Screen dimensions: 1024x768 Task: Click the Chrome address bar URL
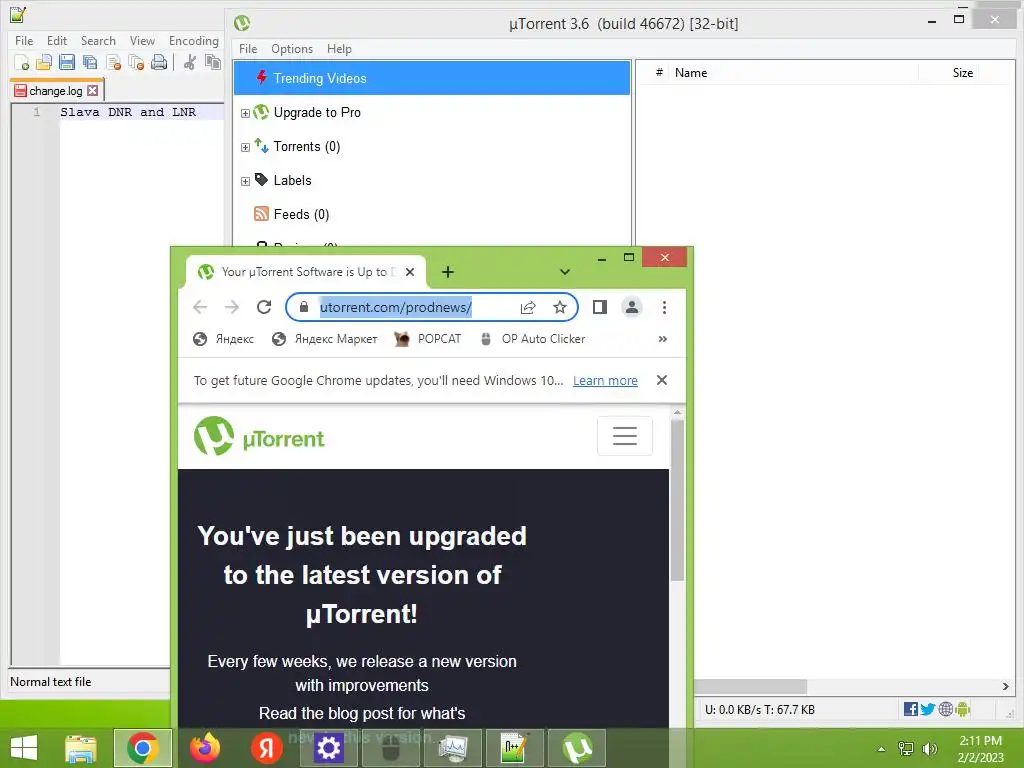tap(395, 307)
